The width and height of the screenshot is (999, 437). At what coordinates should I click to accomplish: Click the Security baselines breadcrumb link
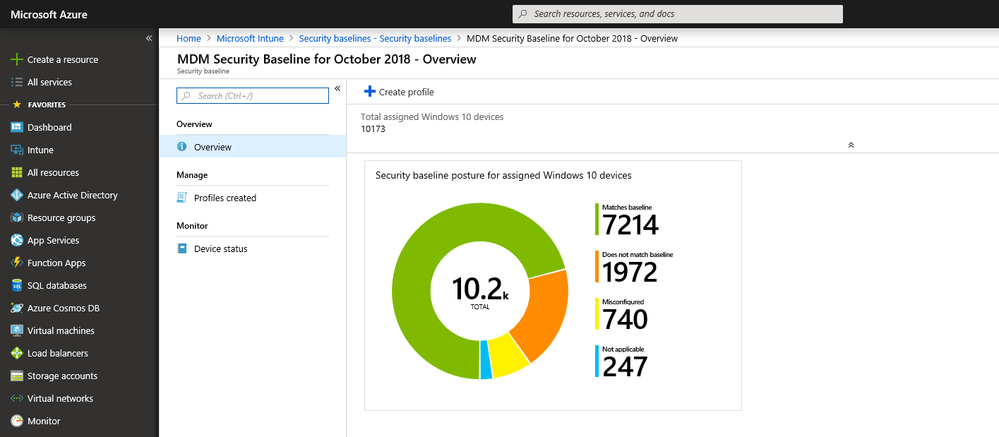click(x=375, y=38)
